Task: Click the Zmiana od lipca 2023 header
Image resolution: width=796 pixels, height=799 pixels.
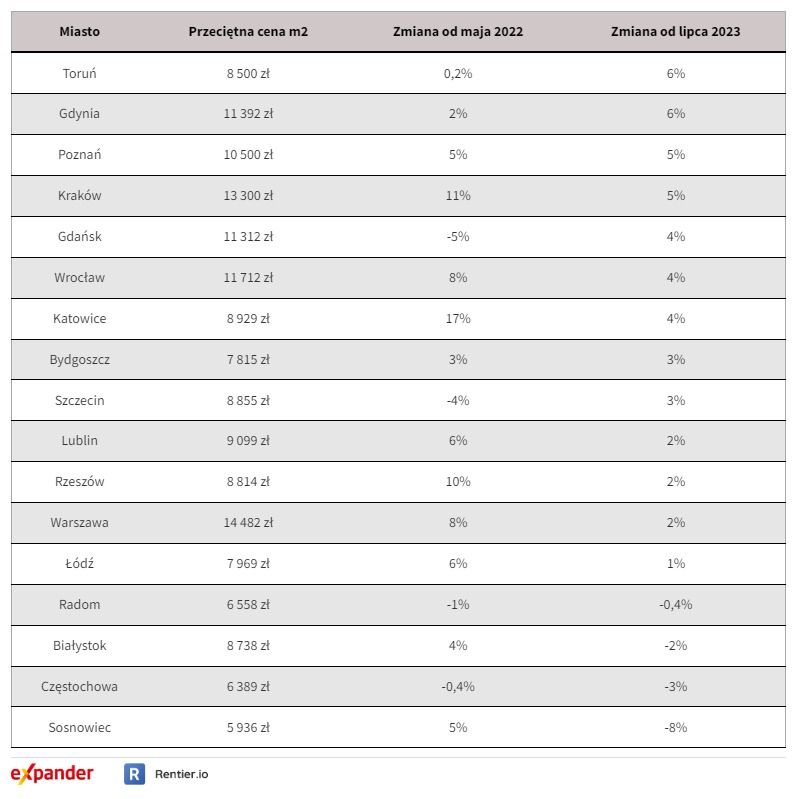Action: (676, 32)
